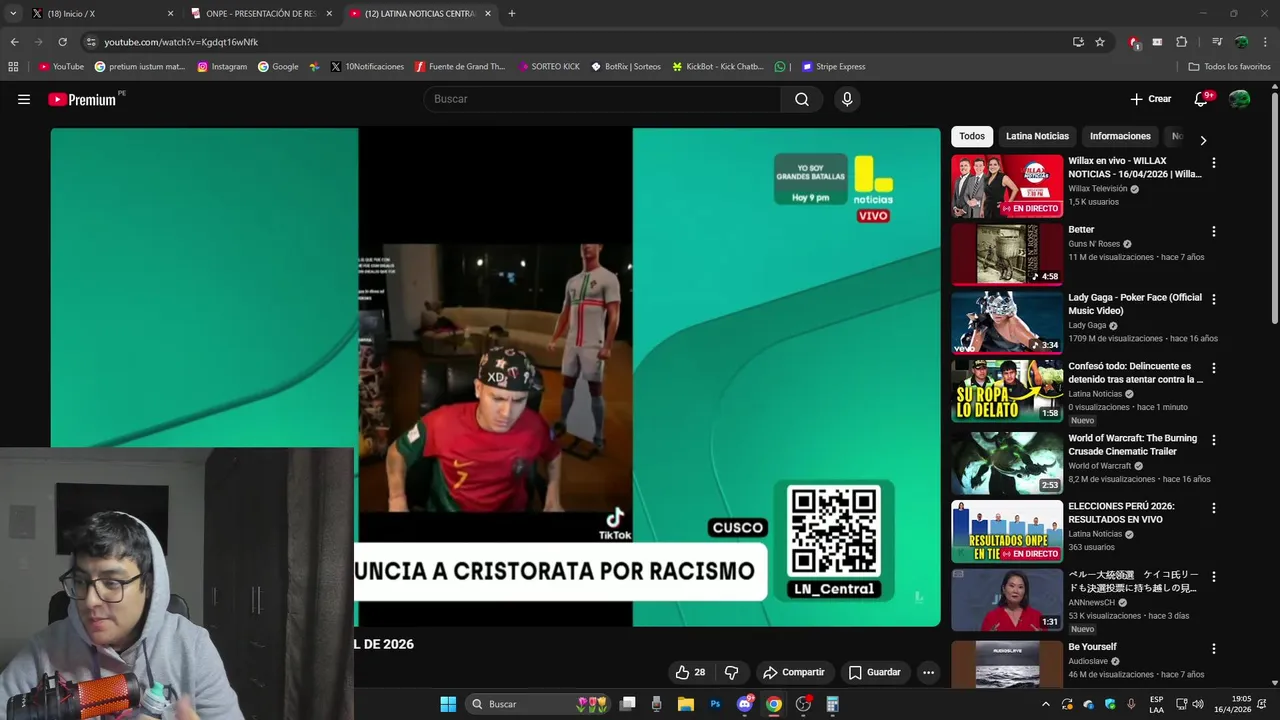
Task: Open the SORTEO KICK bookmark
Action: 549,67
